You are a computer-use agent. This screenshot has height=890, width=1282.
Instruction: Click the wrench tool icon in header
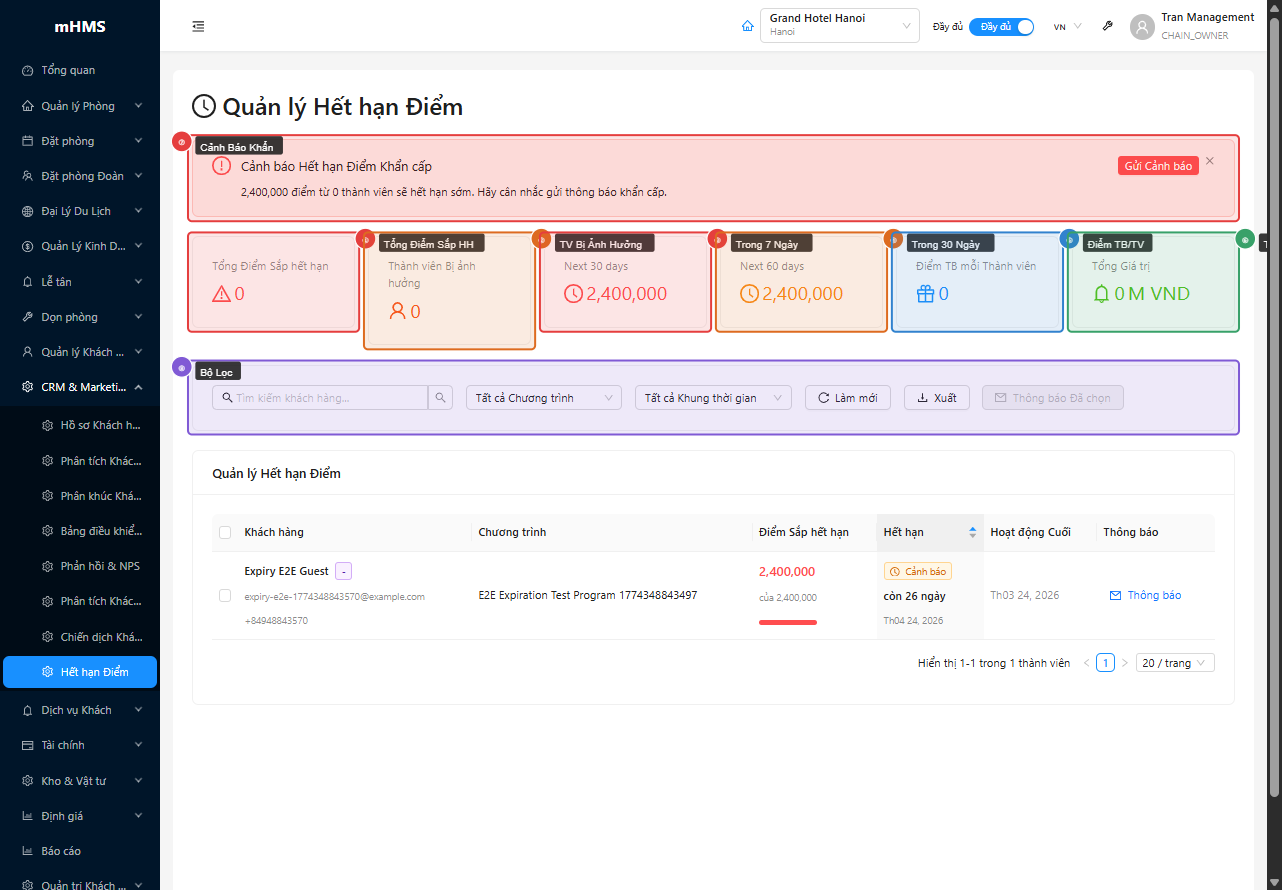click(1107, 27)
